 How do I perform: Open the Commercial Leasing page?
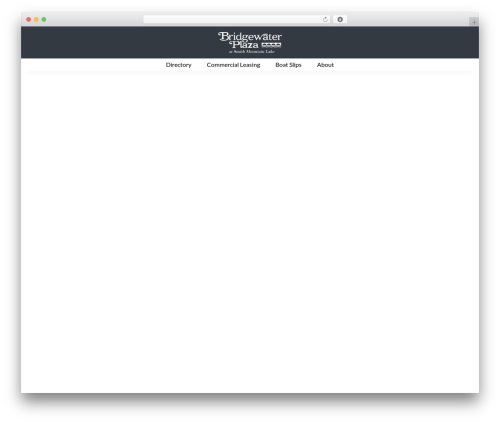pyautogui.click(x=233, y=65)
